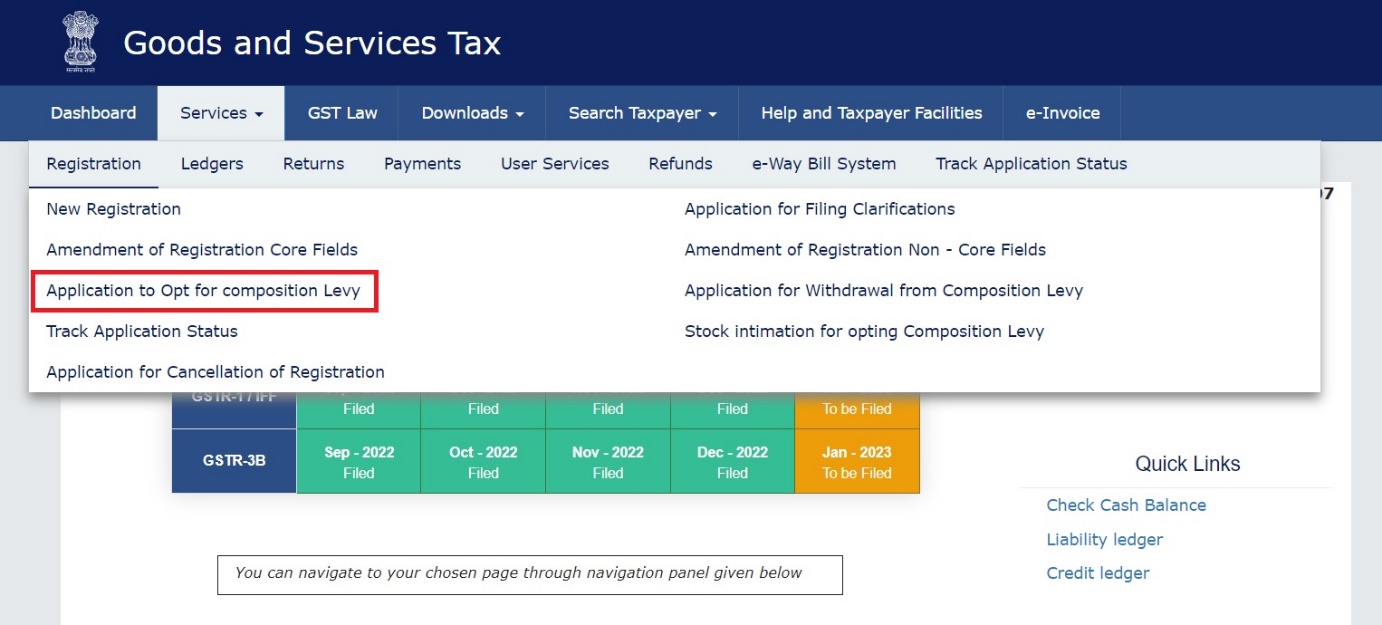
Task: Click the Credit ledger quick link
Action: pyautogui.click(x=1097, y=573)
